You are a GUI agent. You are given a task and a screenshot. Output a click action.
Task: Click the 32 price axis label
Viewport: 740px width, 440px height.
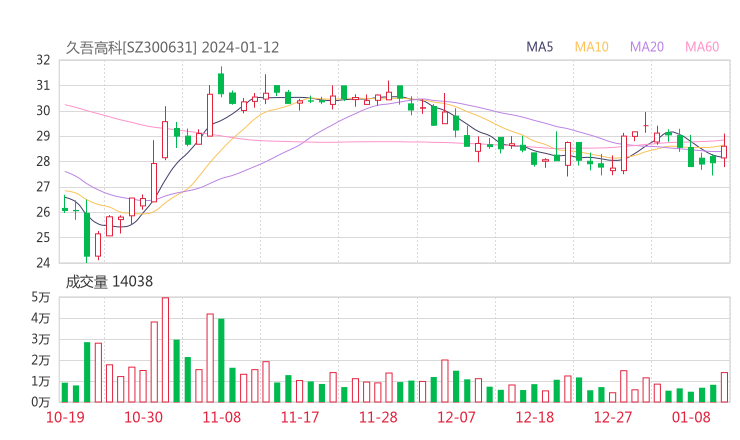[43, 60]
